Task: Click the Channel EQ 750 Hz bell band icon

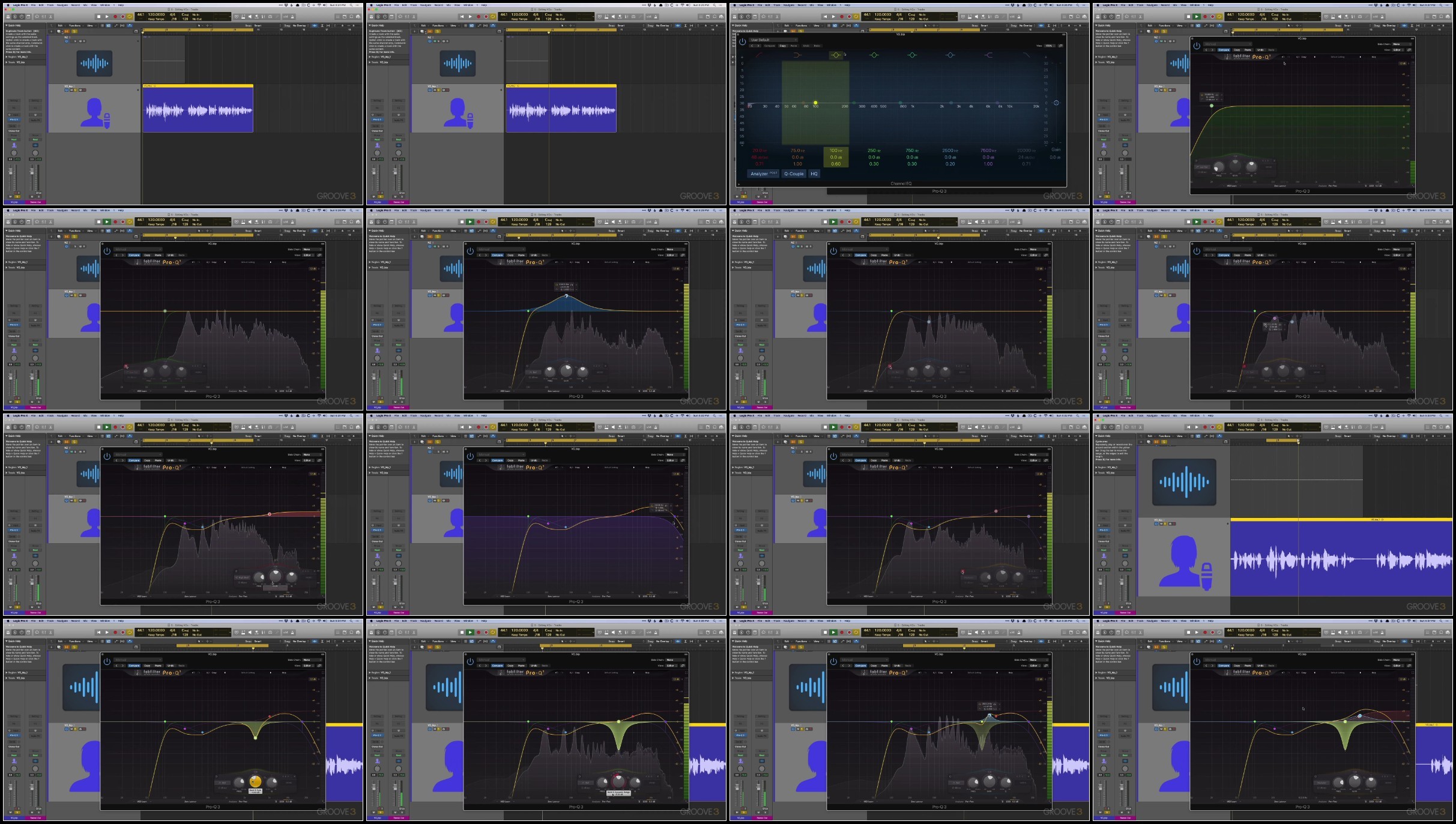Action: click(912, 55)
